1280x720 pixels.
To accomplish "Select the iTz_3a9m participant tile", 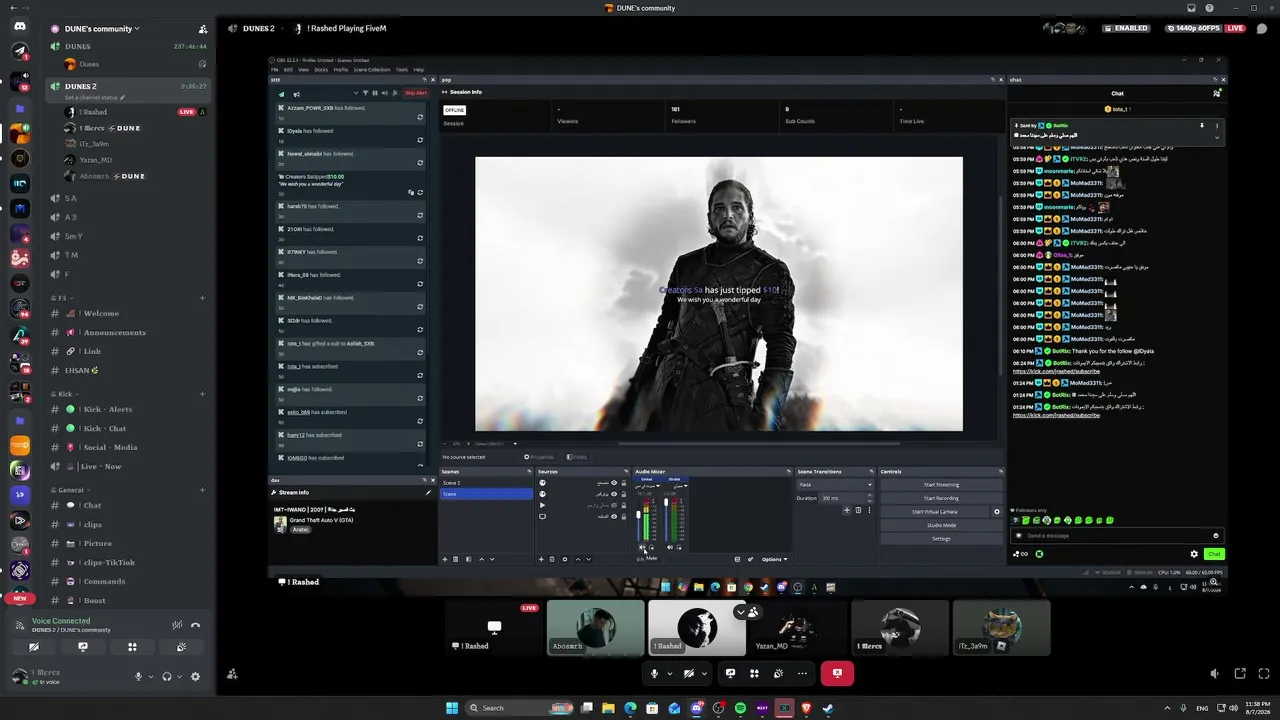I will pos(1001,628).
